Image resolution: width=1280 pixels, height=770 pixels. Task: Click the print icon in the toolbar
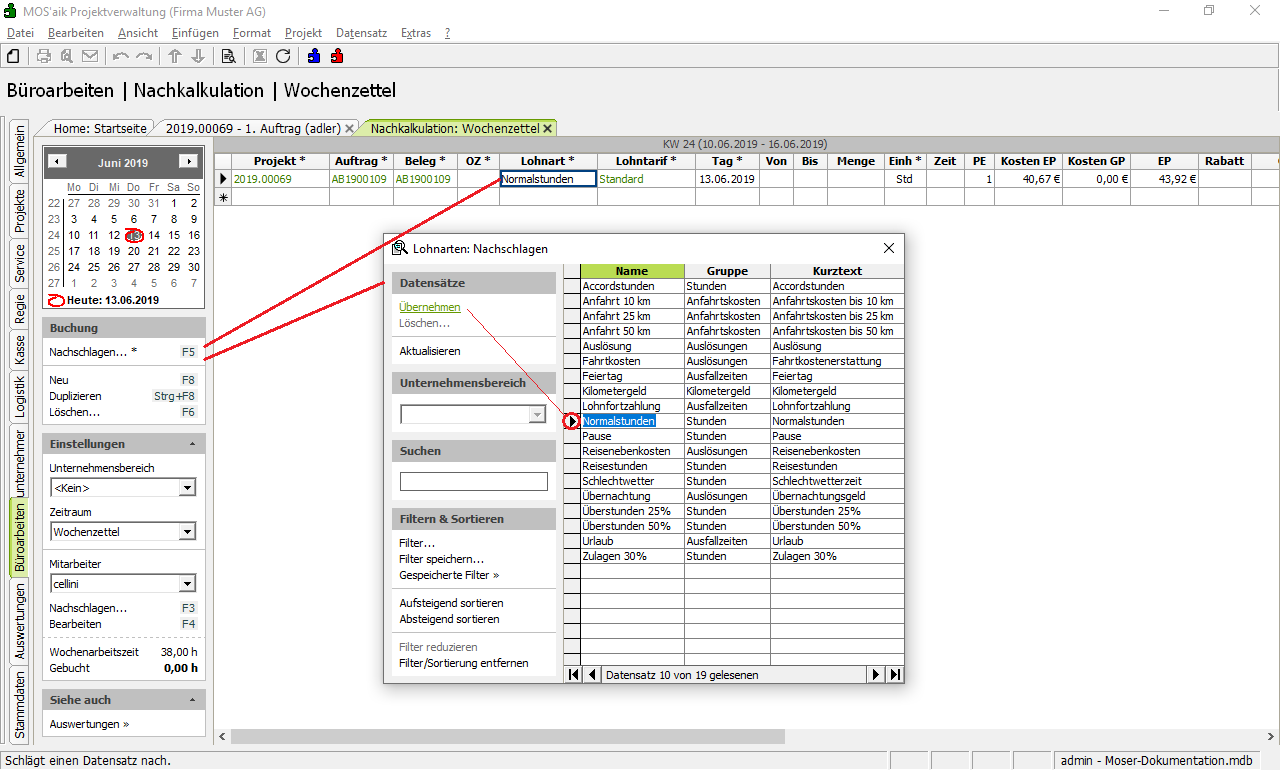tap(44, 56)
